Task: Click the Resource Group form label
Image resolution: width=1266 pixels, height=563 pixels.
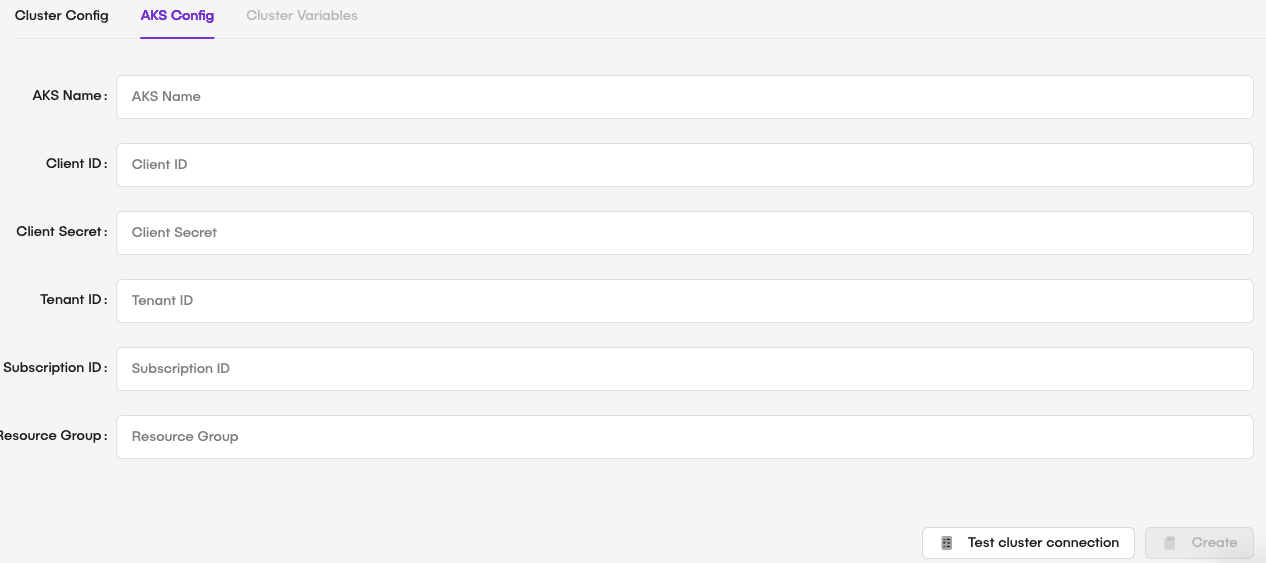Action: (50, 436)
